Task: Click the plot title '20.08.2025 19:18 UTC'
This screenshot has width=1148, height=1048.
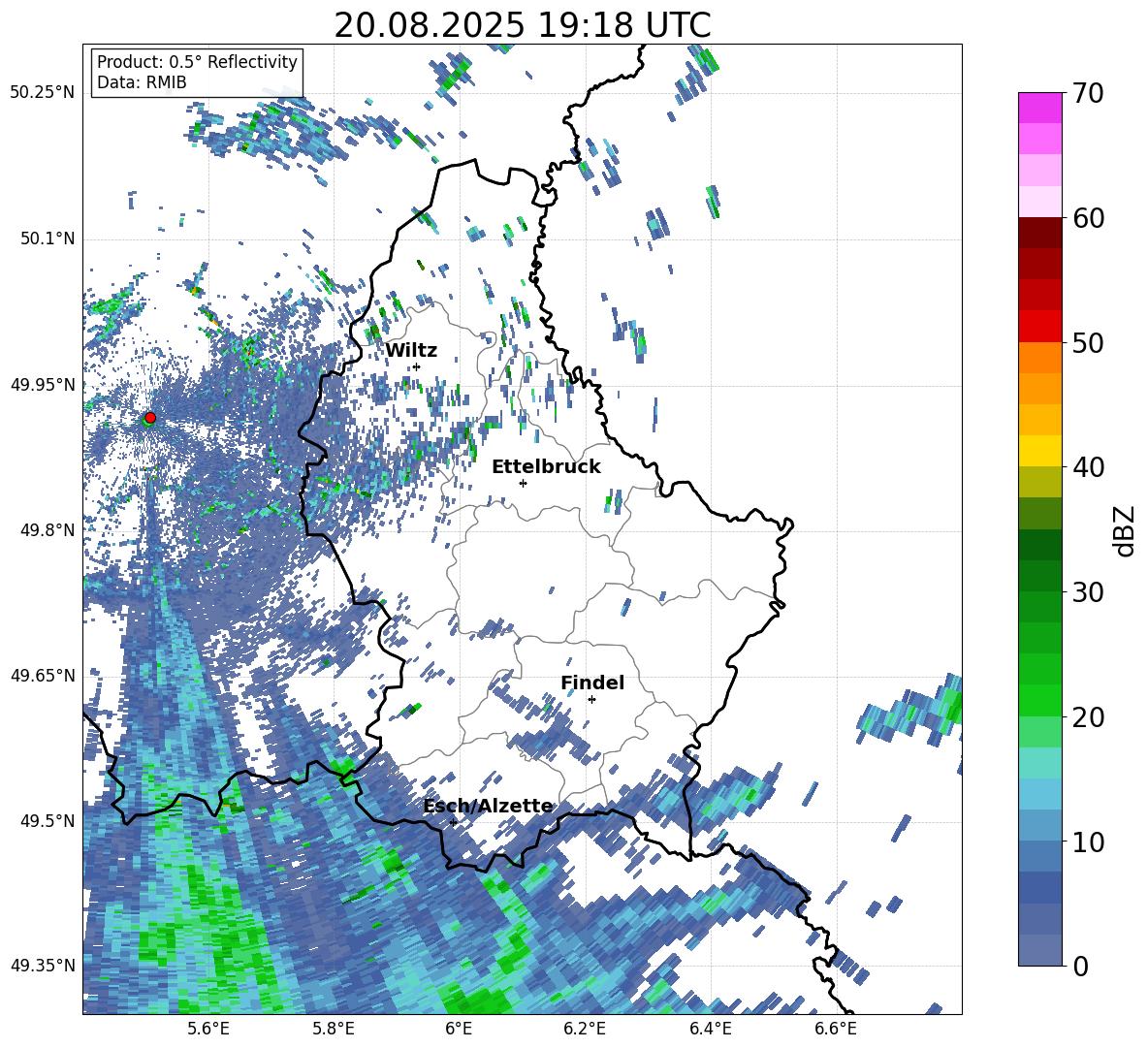Action: click(522, 25)
